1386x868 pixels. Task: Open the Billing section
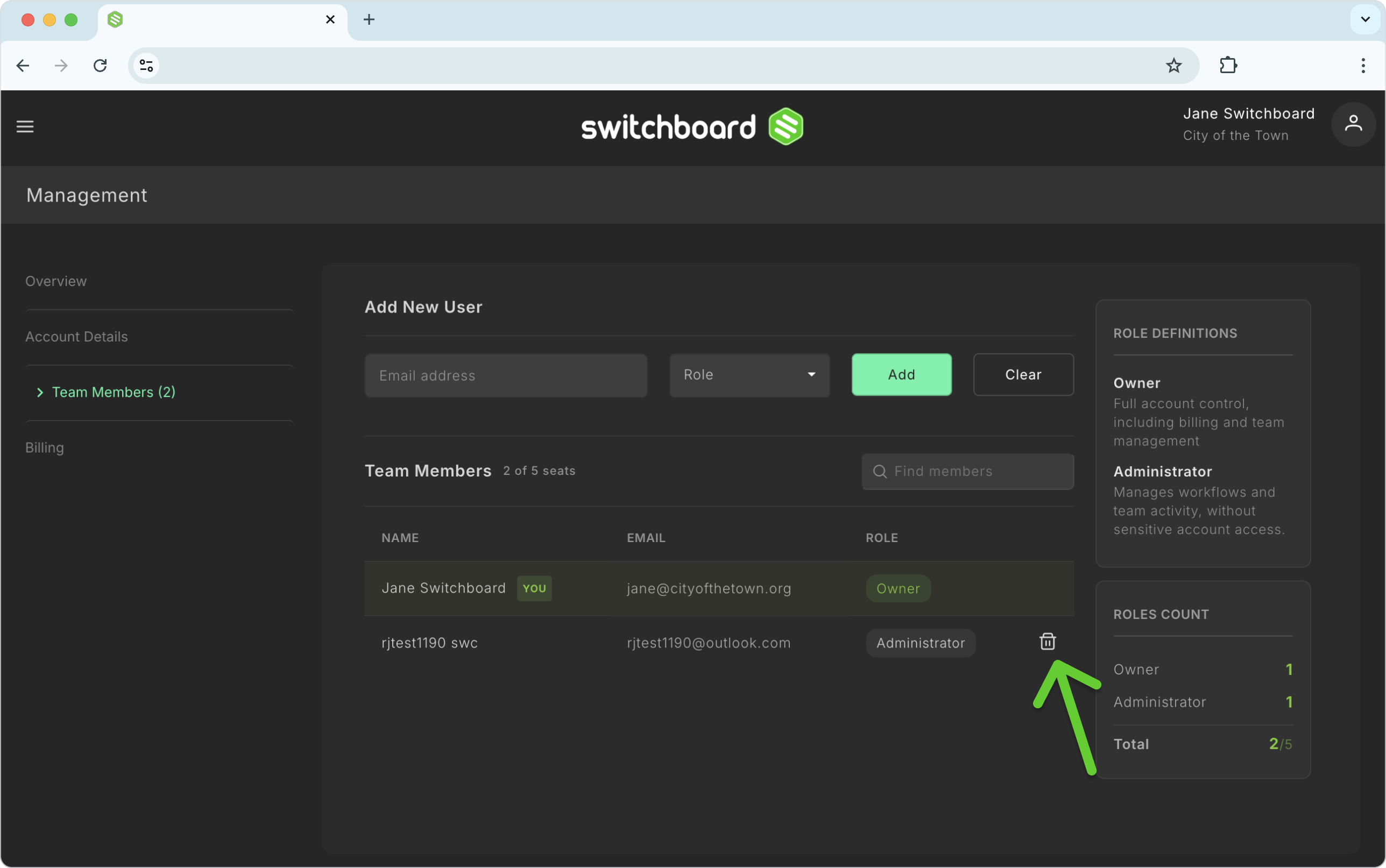pos(44,448)
